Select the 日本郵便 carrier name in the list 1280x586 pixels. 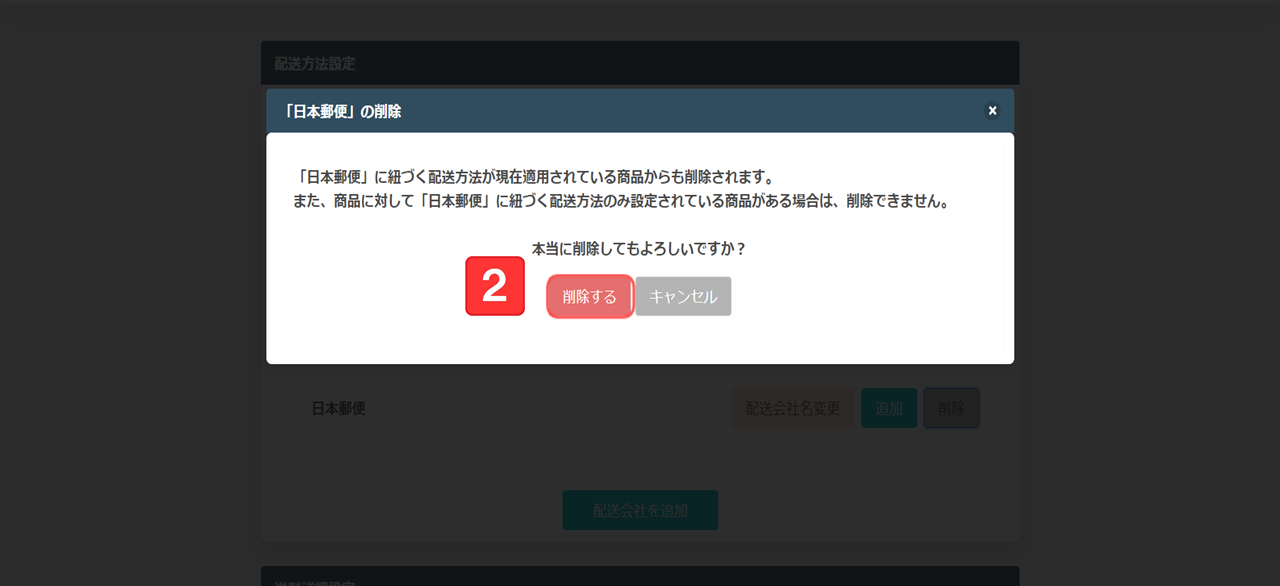point(338,409)
